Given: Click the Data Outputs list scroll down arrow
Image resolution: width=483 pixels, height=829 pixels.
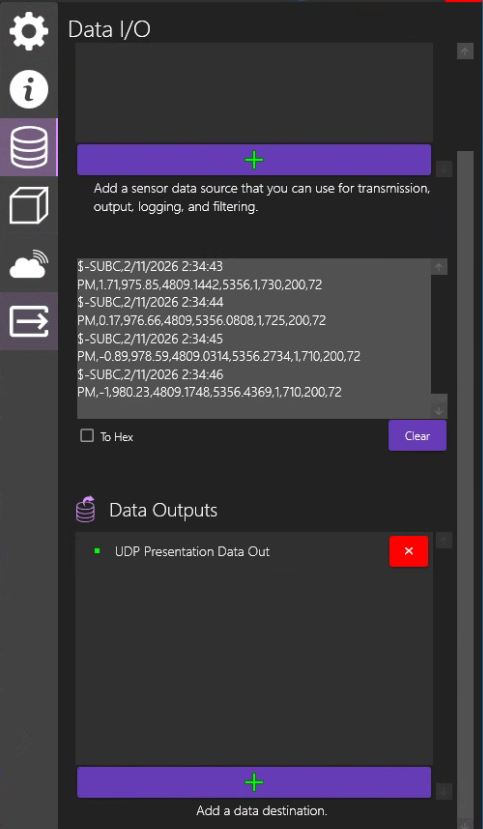Looking at the screenshot, I should coord(444,791).
